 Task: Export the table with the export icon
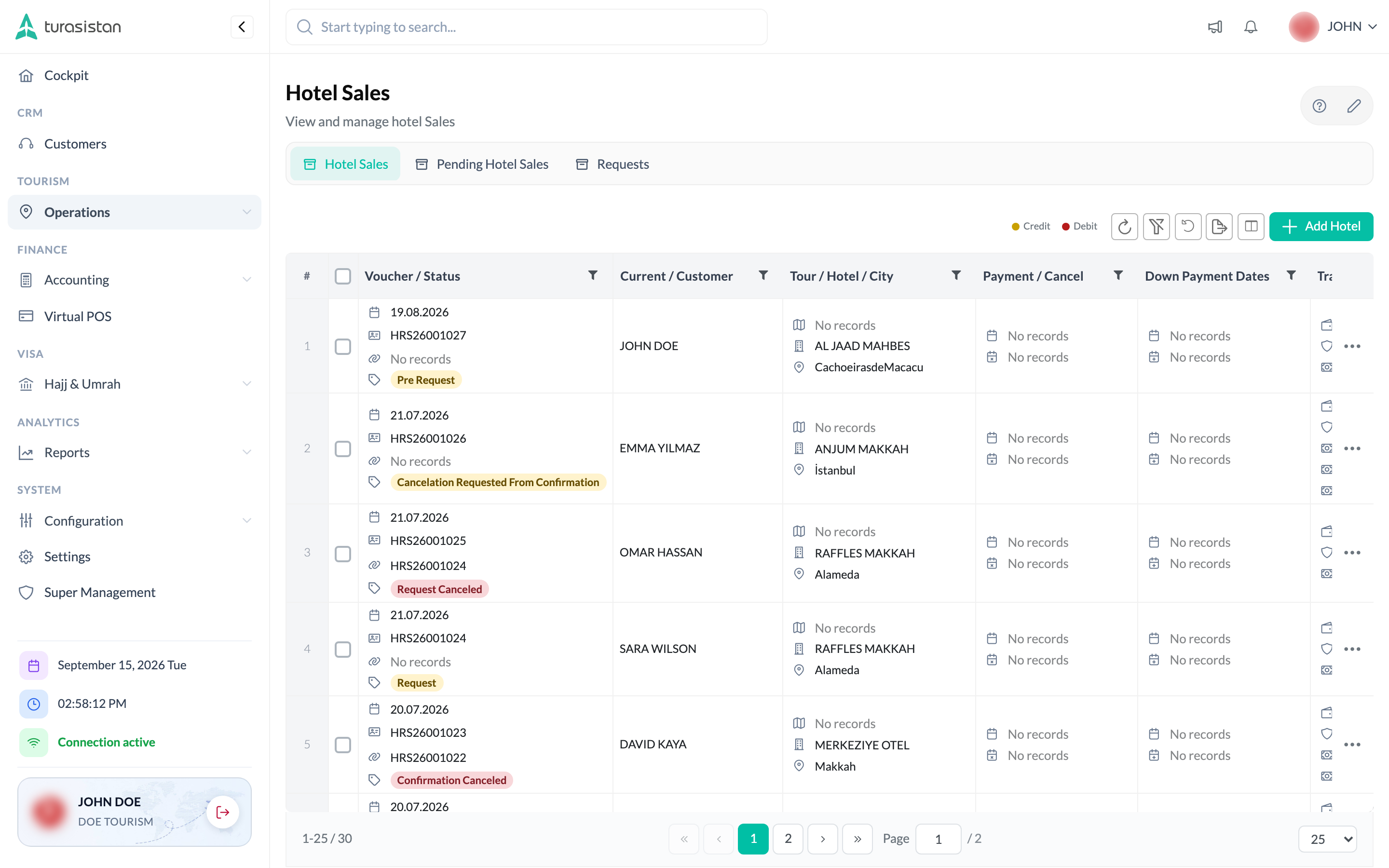1219,226
